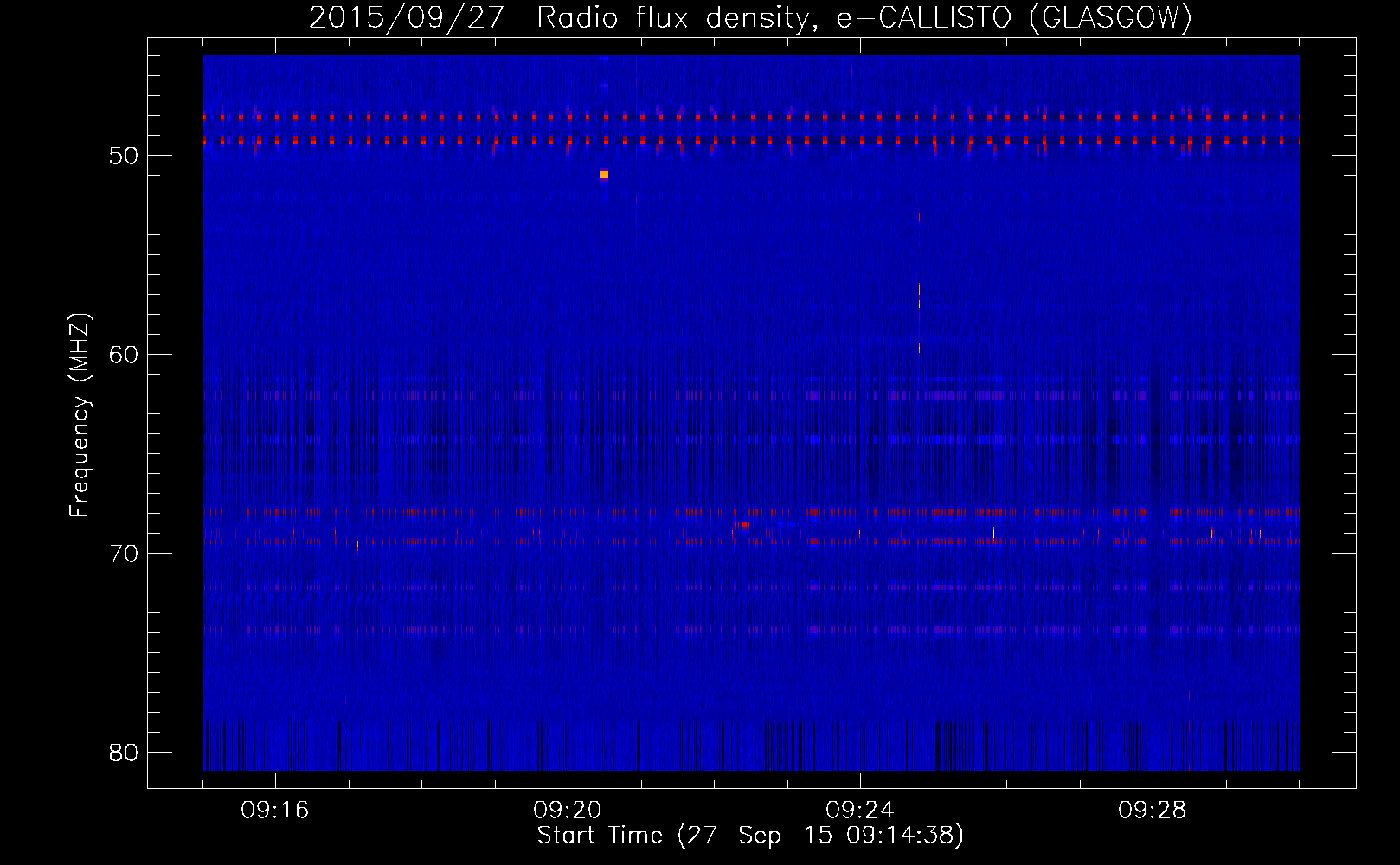This screenshot has width=1400, height=865.
Task: Click the 80 MHz frequency tick label
Action: [x=125, y=753]
